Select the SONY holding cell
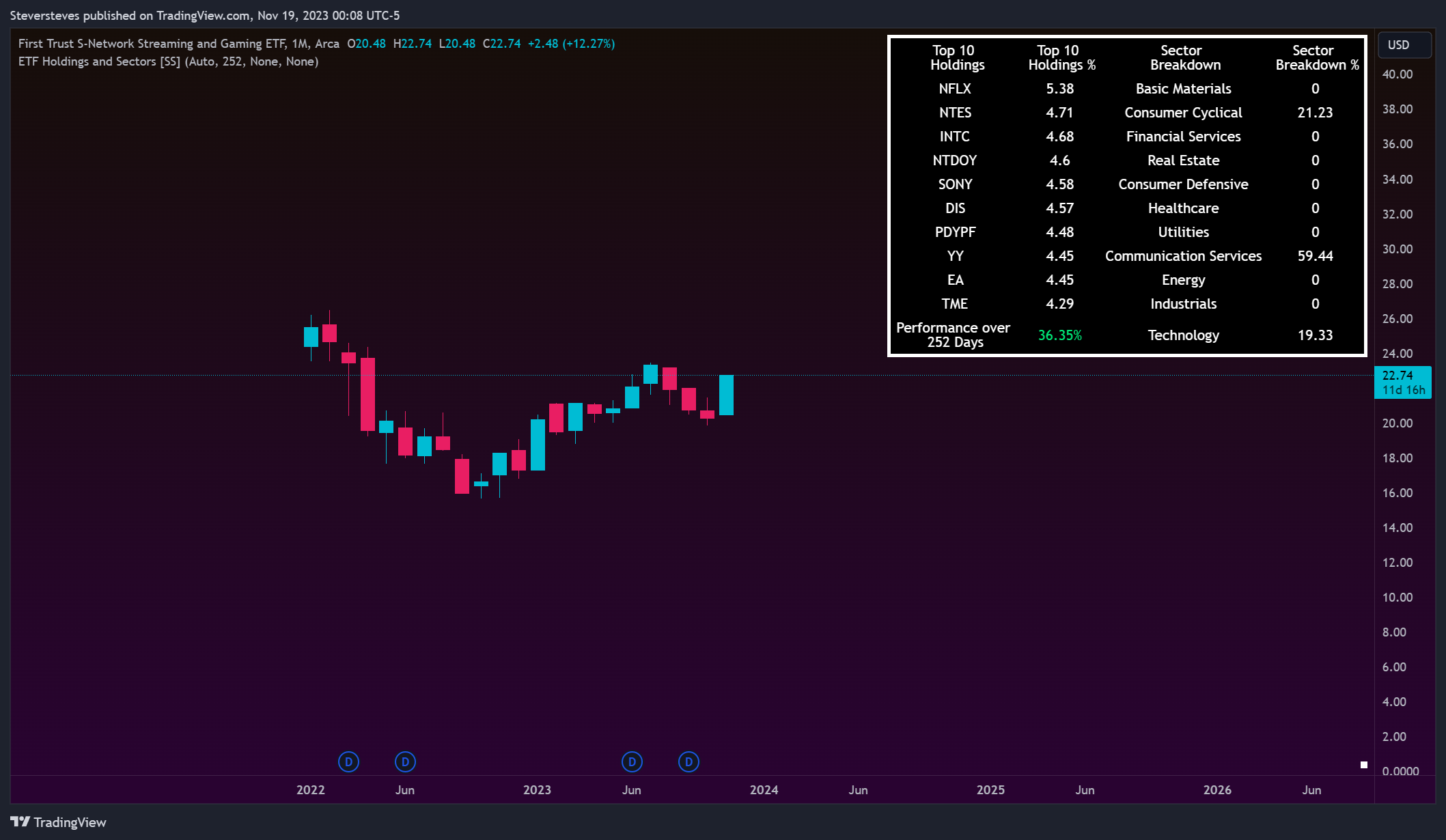1446x840 pixels. (x=955, y=184)
